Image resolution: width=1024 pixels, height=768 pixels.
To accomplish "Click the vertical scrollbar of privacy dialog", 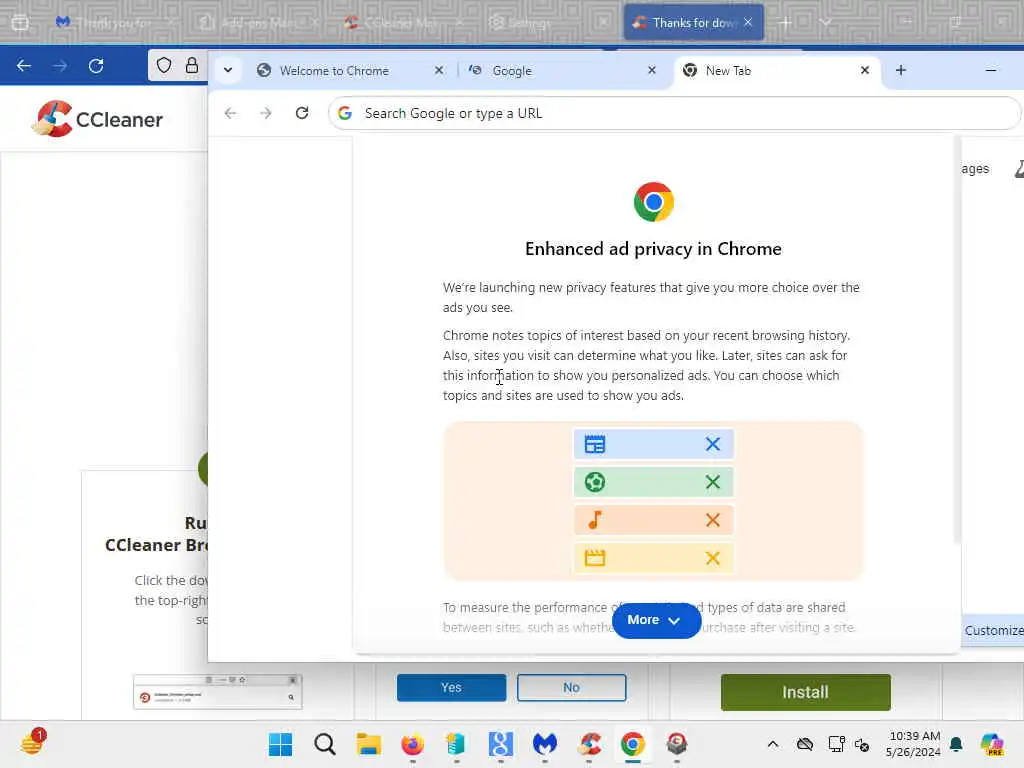I will pos(957,340).
